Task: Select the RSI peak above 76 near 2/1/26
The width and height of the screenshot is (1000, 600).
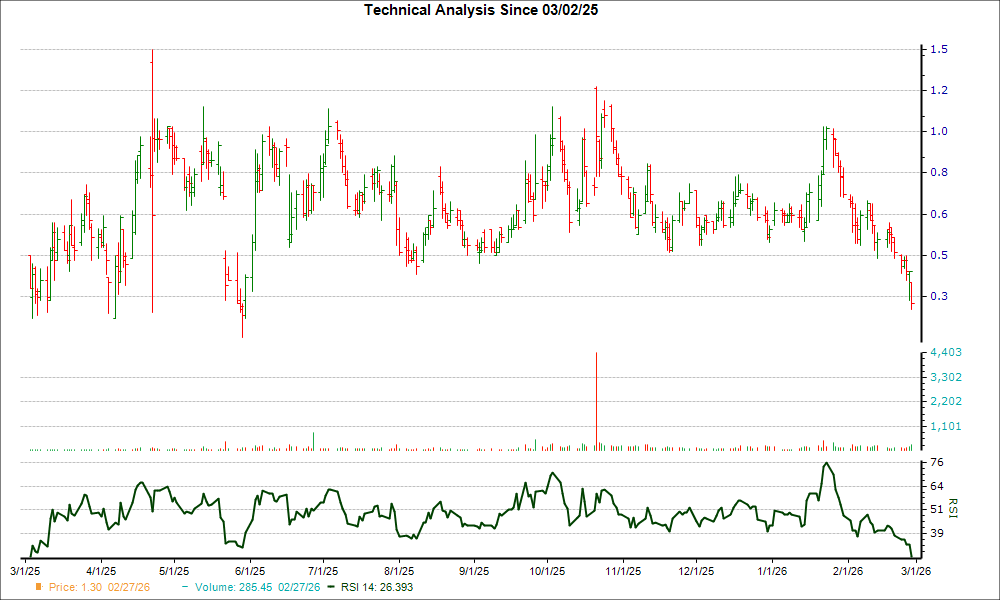Action: coord(826,464)
